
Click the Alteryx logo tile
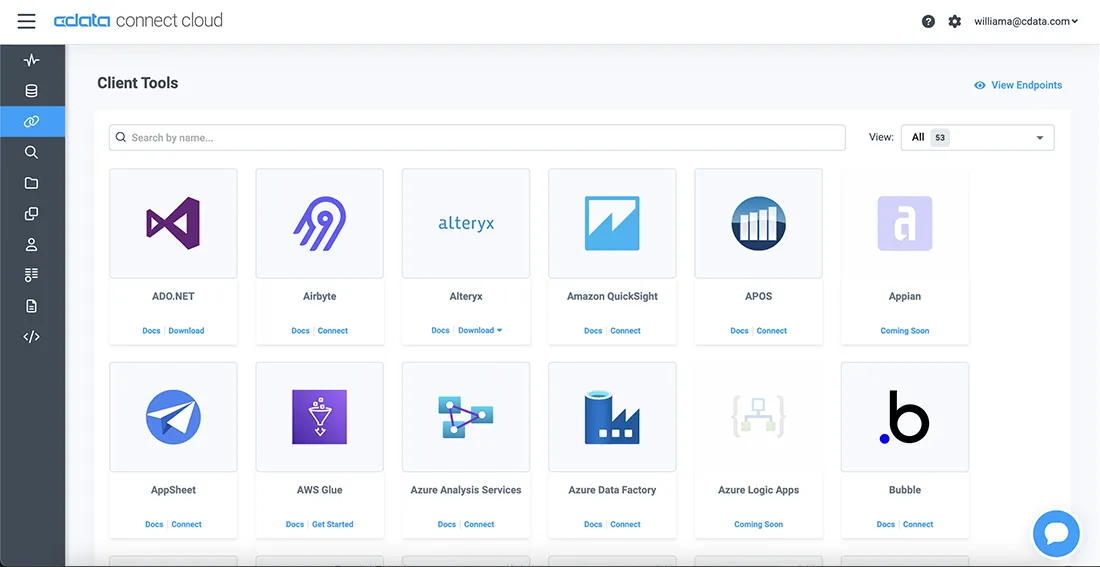click(466, 223)
